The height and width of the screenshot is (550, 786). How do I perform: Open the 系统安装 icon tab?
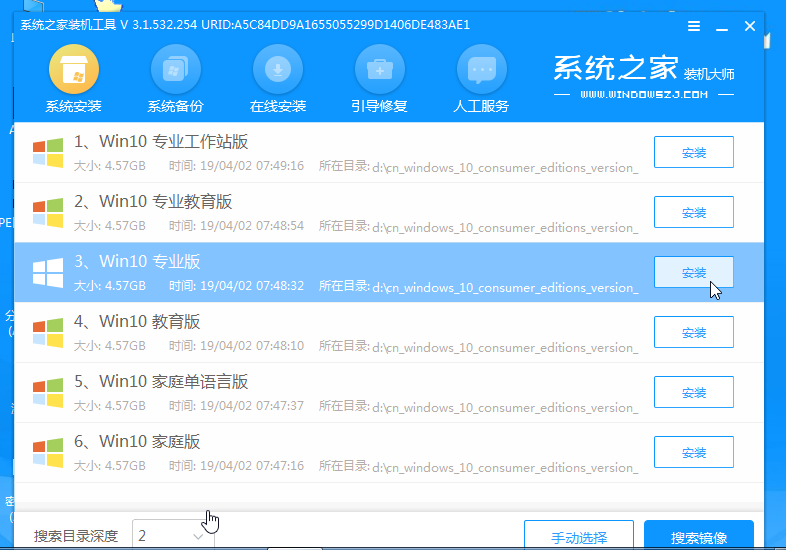(74, 71)
